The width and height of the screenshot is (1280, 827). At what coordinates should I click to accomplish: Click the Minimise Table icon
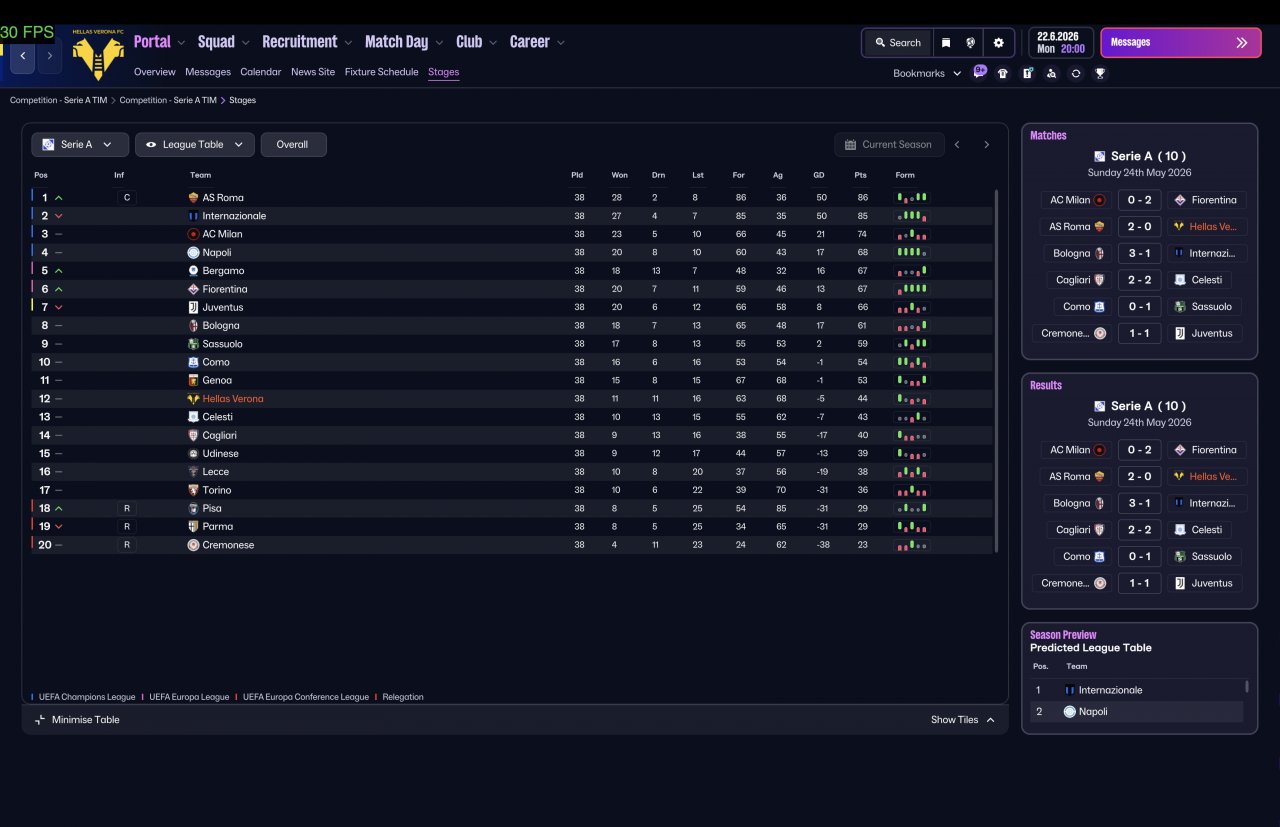click(x=40, y=720)
